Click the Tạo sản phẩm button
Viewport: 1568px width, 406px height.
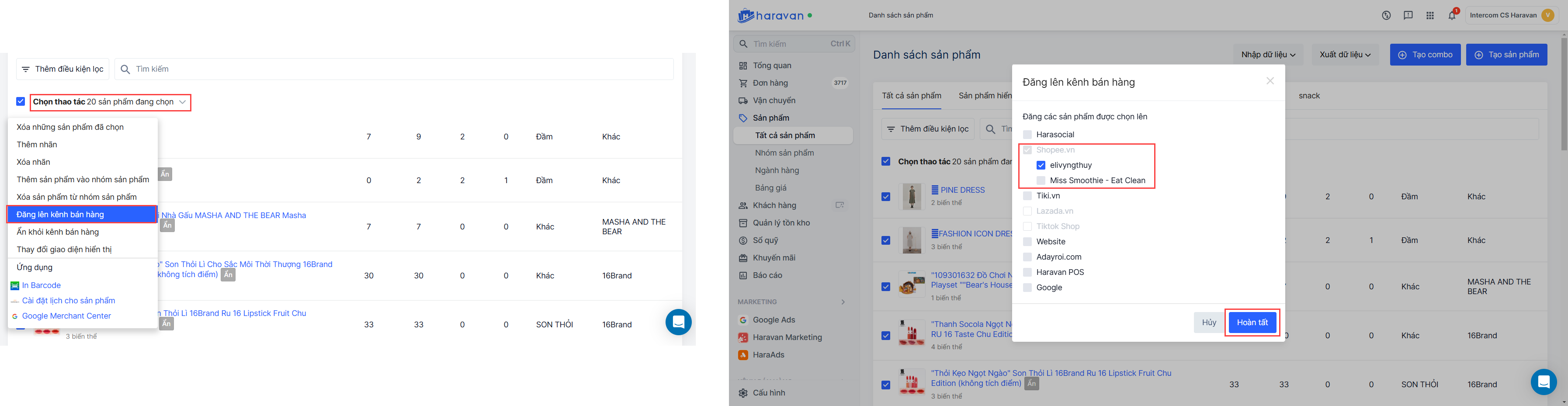tap(1506, 55)
